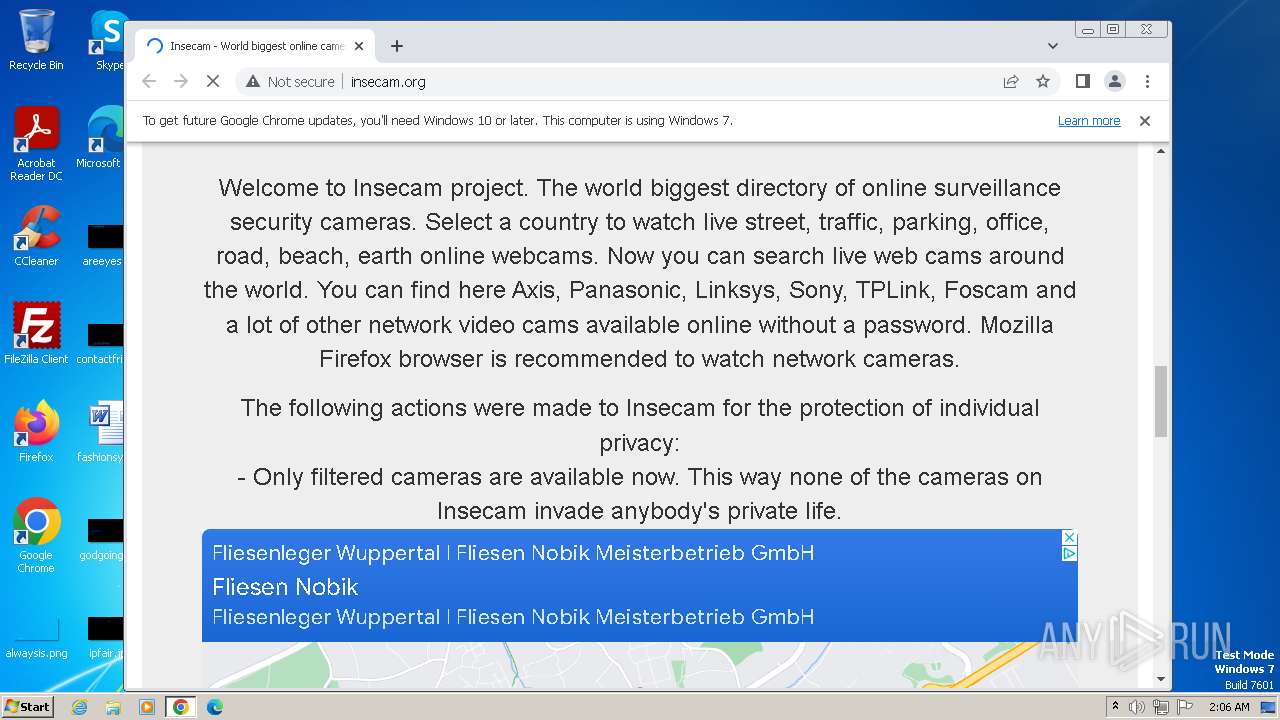Open Media Player in taskbar
Image resolution: width=1280 pixels, height=720 pixels.
[x=147, y=707]
